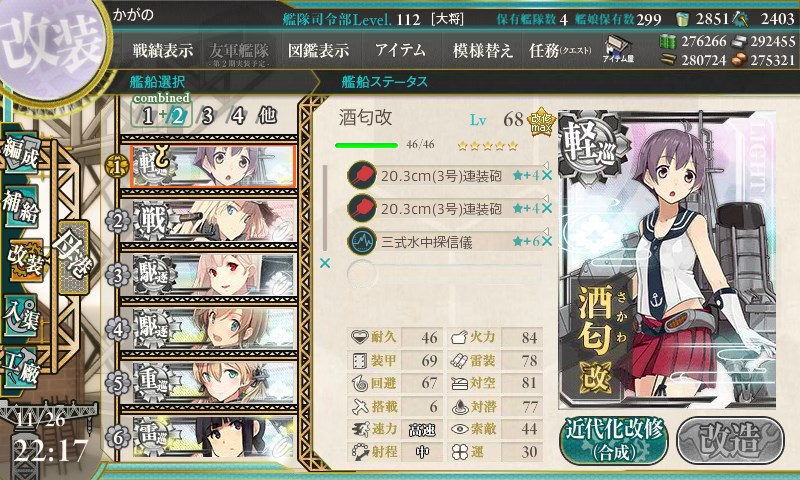
Task: Return to 母港 home port button
Action: pyautogui.click(x=73, y=258)
